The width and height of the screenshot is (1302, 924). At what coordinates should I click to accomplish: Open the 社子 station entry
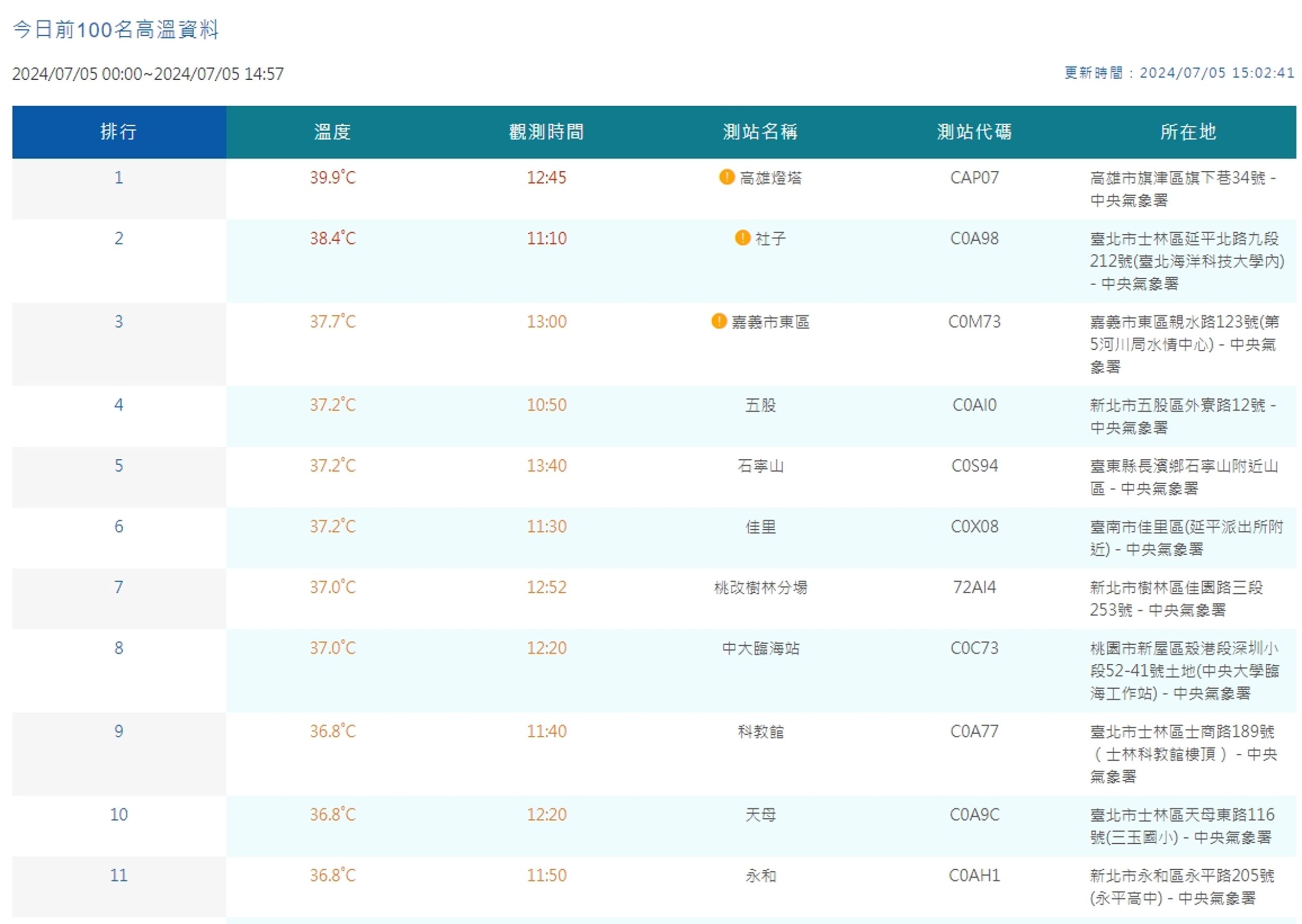pyautogui.click(x=770, y=239)
